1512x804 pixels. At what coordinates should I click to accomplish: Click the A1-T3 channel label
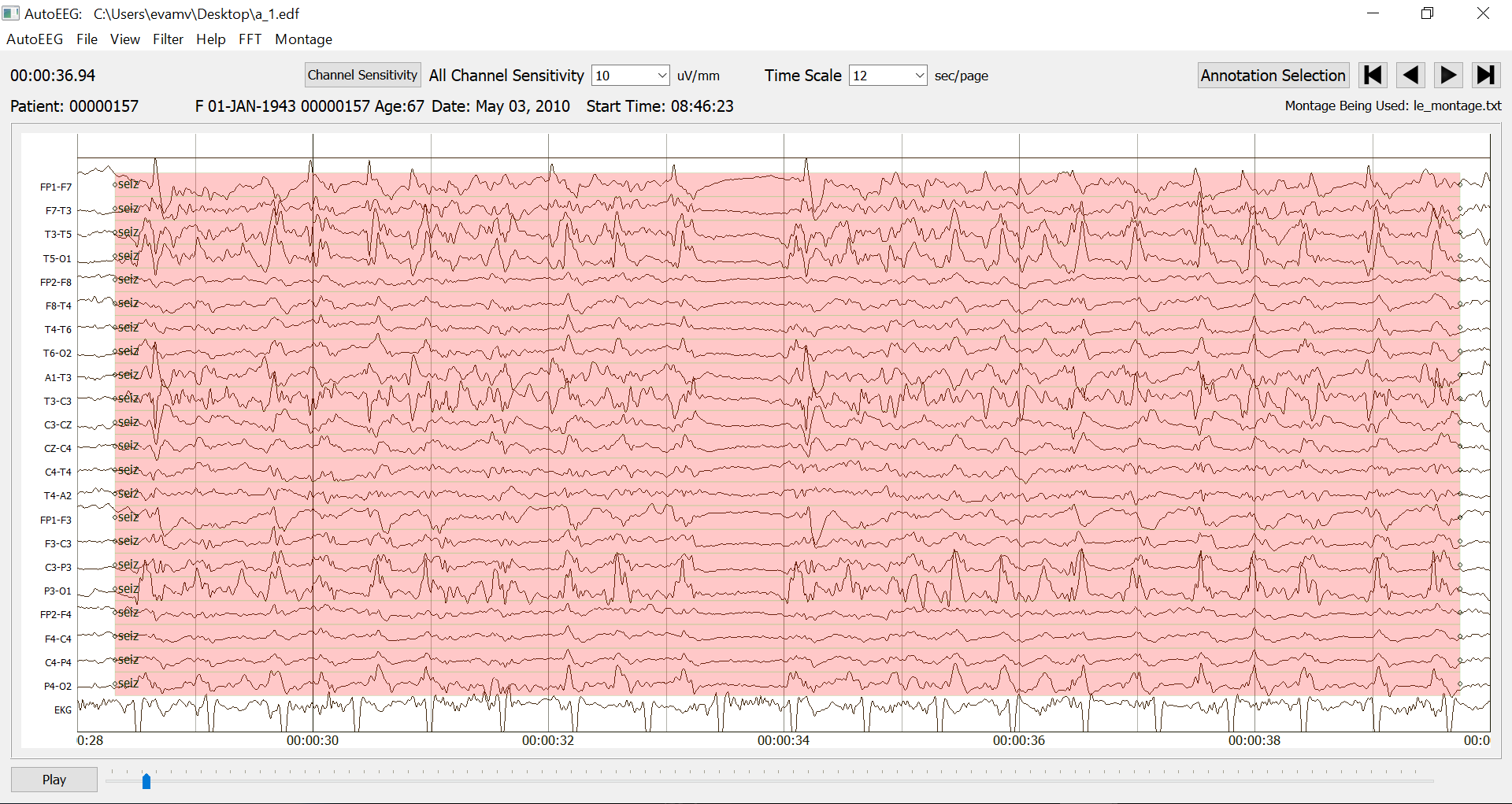click(x=58, y=378)
